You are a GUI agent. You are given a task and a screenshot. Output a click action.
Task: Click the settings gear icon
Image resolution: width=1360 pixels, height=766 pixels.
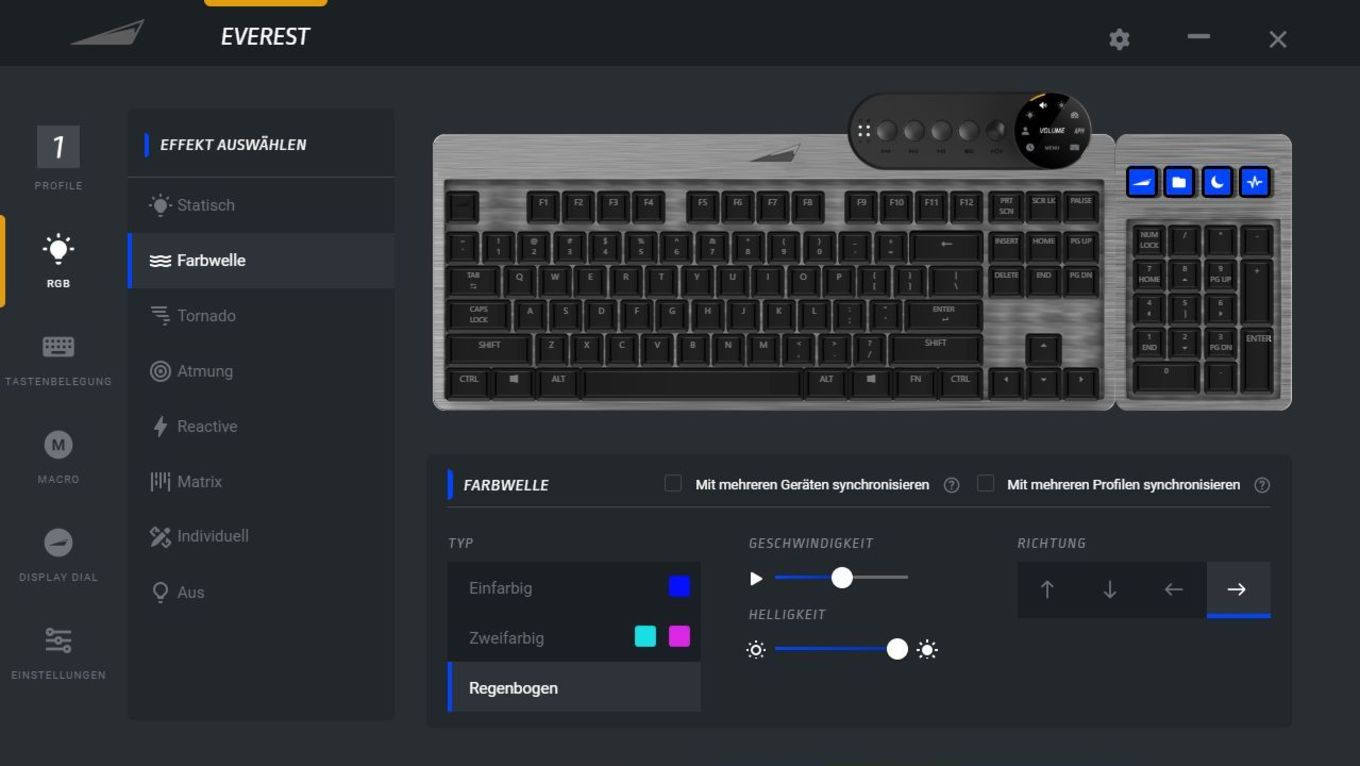coord(1119,39)
